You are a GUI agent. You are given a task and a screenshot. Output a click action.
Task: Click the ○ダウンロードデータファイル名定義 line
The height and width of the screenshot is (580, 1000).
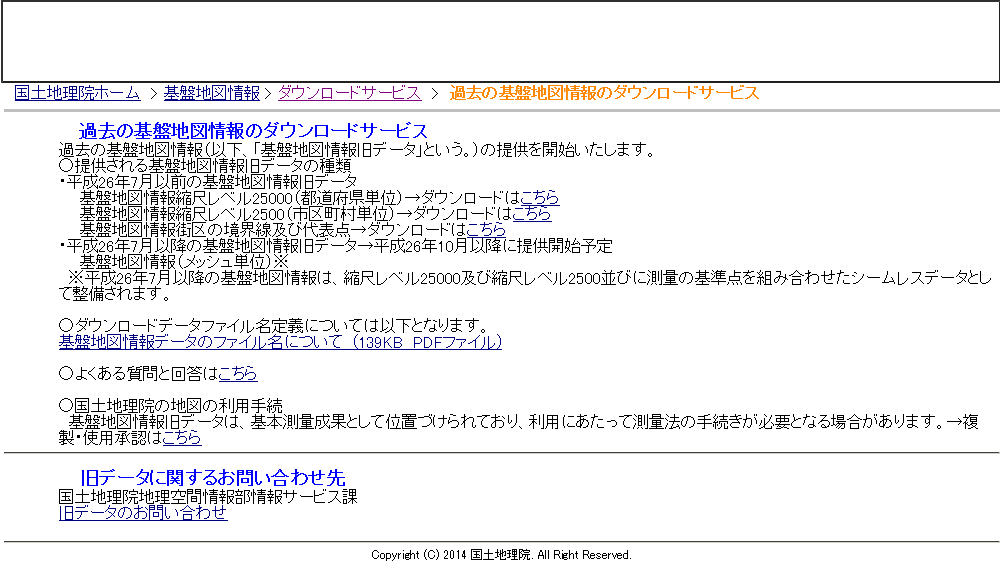(274, 325)
